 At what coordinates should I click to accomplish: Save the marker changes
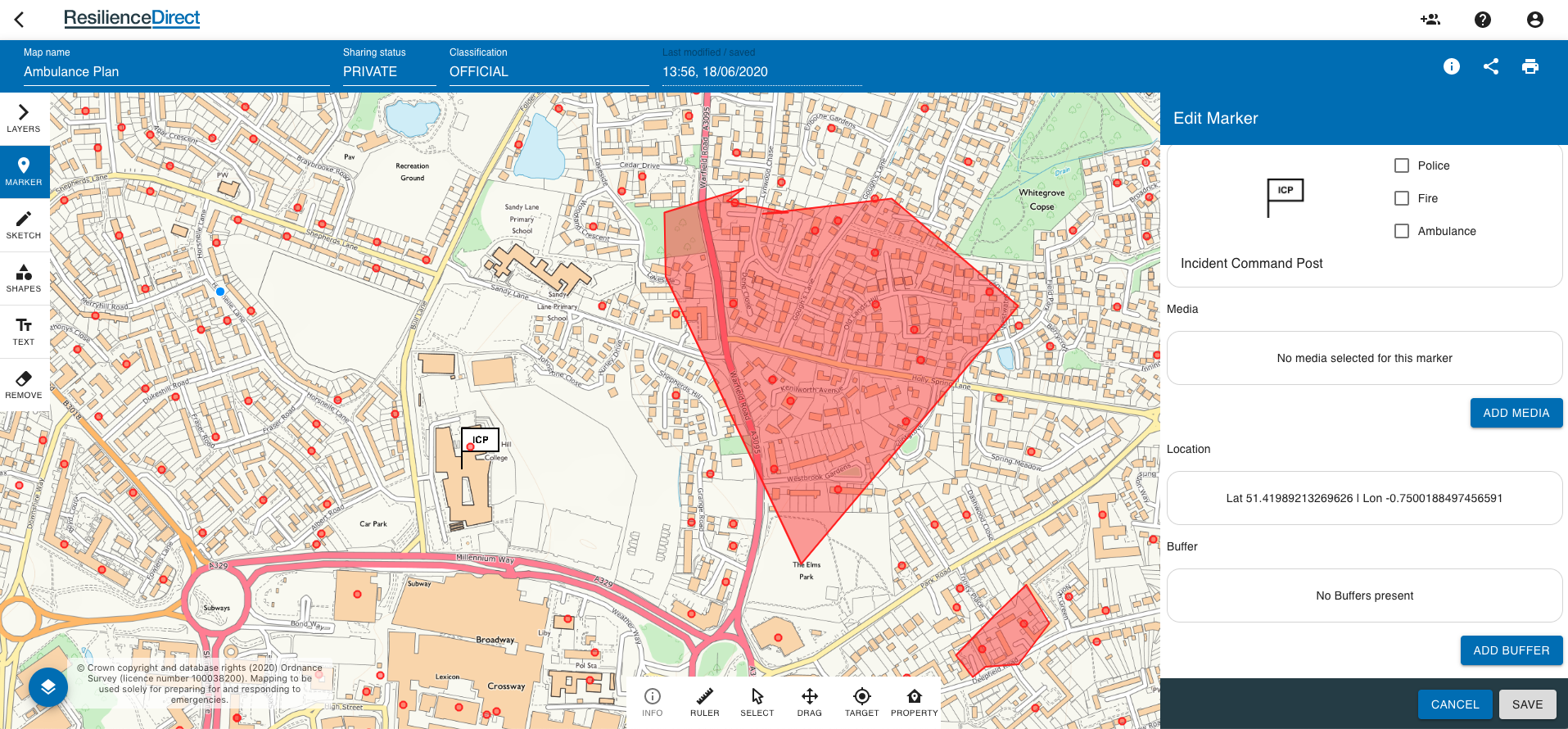(x=1528, y=704)
